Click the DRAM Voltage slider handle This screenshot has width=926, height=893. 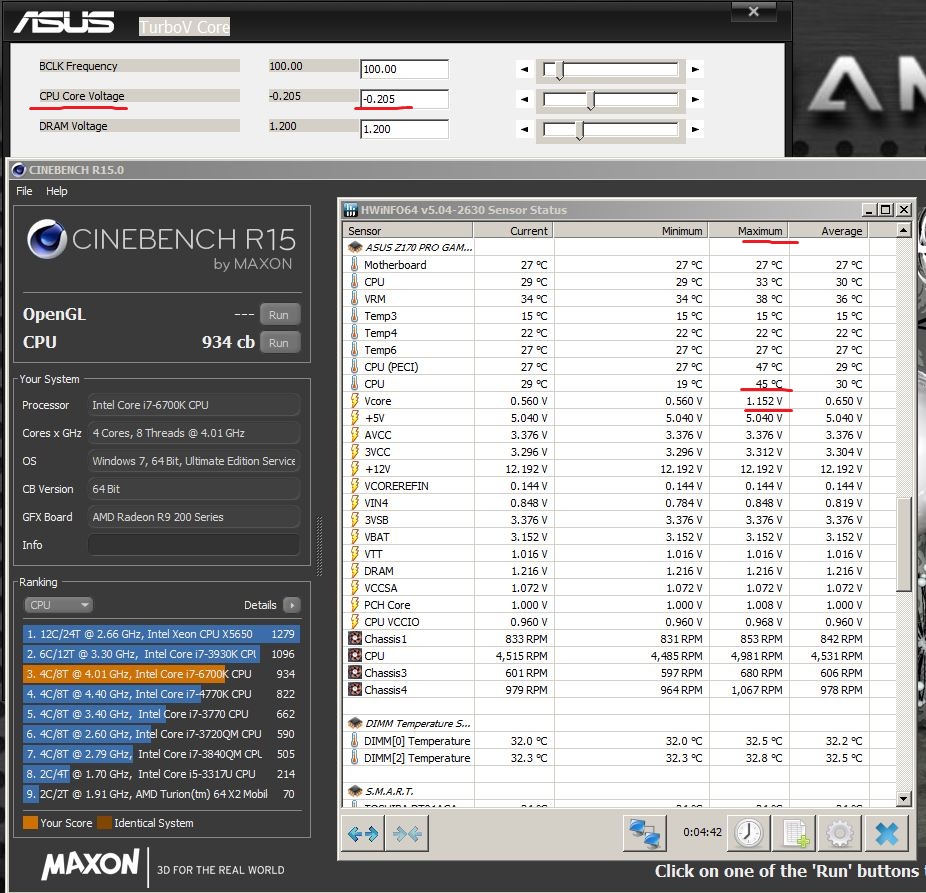click(x=580, y=130)
